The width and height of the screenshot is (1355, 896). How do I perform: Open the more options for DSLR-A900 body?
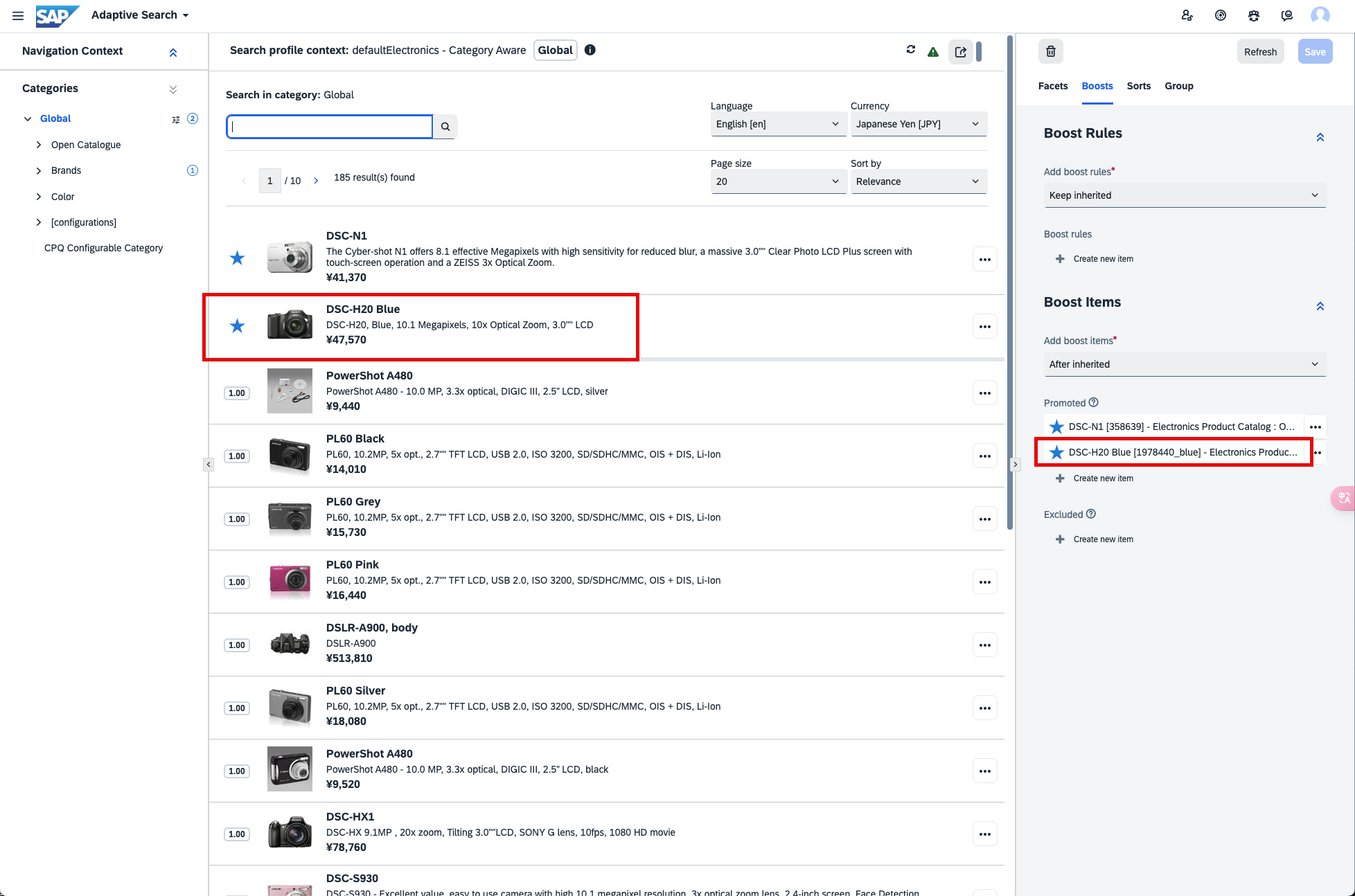tap(985, 645)
